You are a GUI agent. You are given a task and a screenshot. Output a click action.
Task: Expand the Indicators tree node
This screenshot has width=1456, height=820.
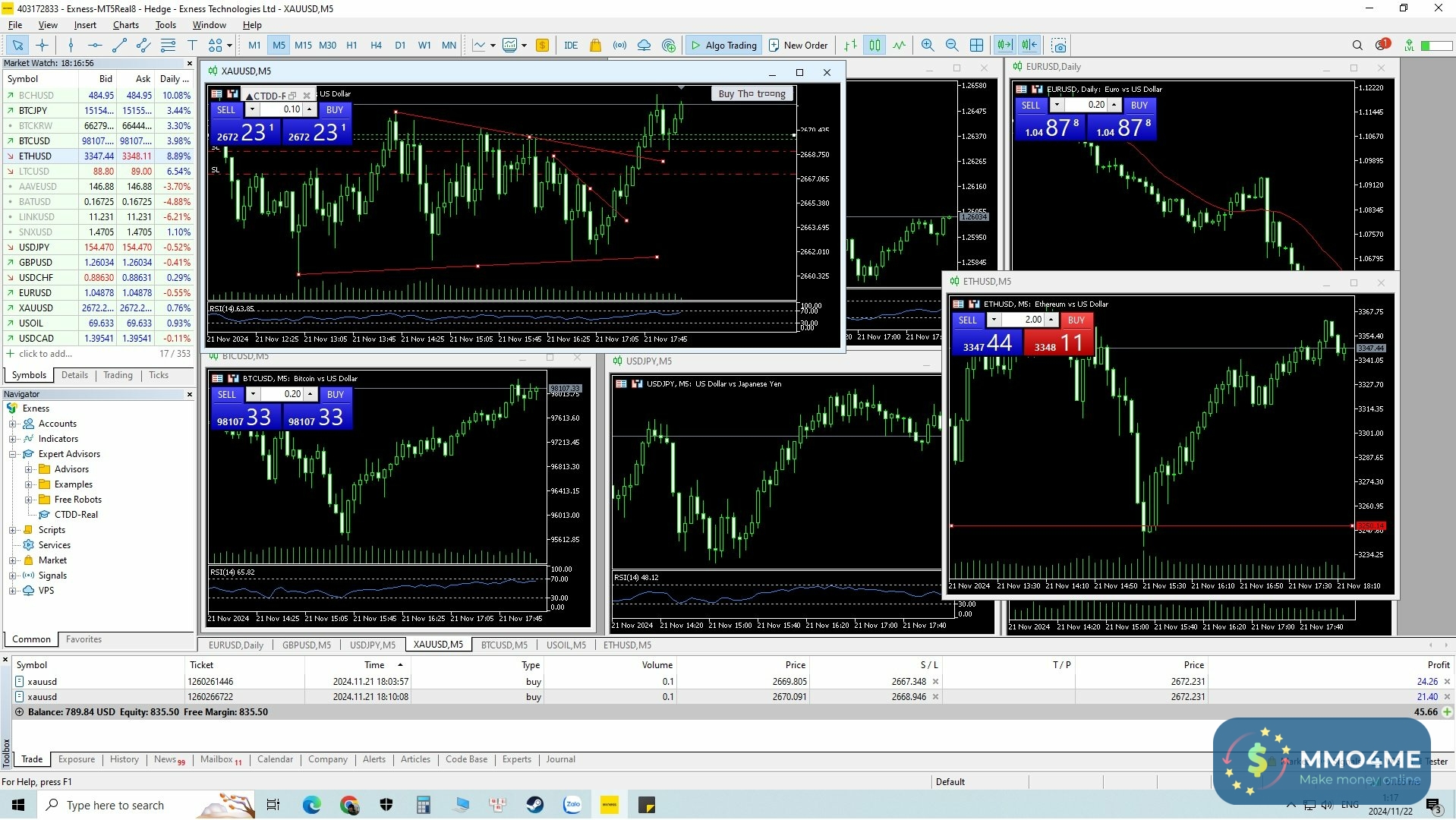(13, 439)
